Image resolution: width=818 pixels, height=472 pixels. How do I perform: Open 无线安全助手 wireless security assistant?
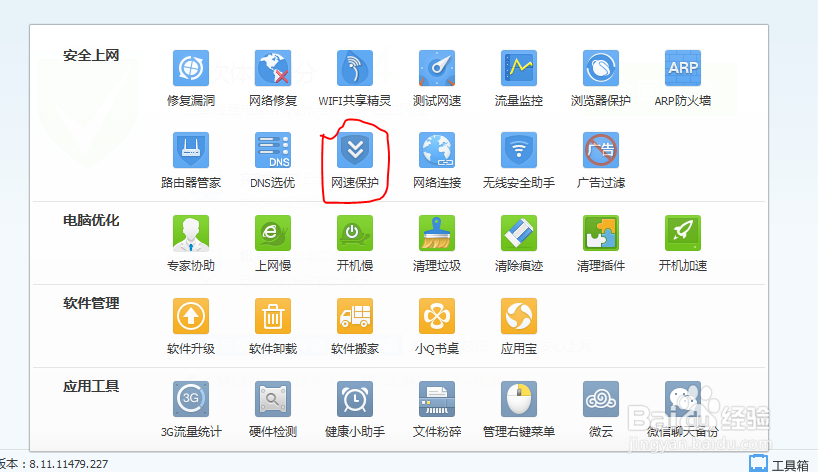point(519,150)
